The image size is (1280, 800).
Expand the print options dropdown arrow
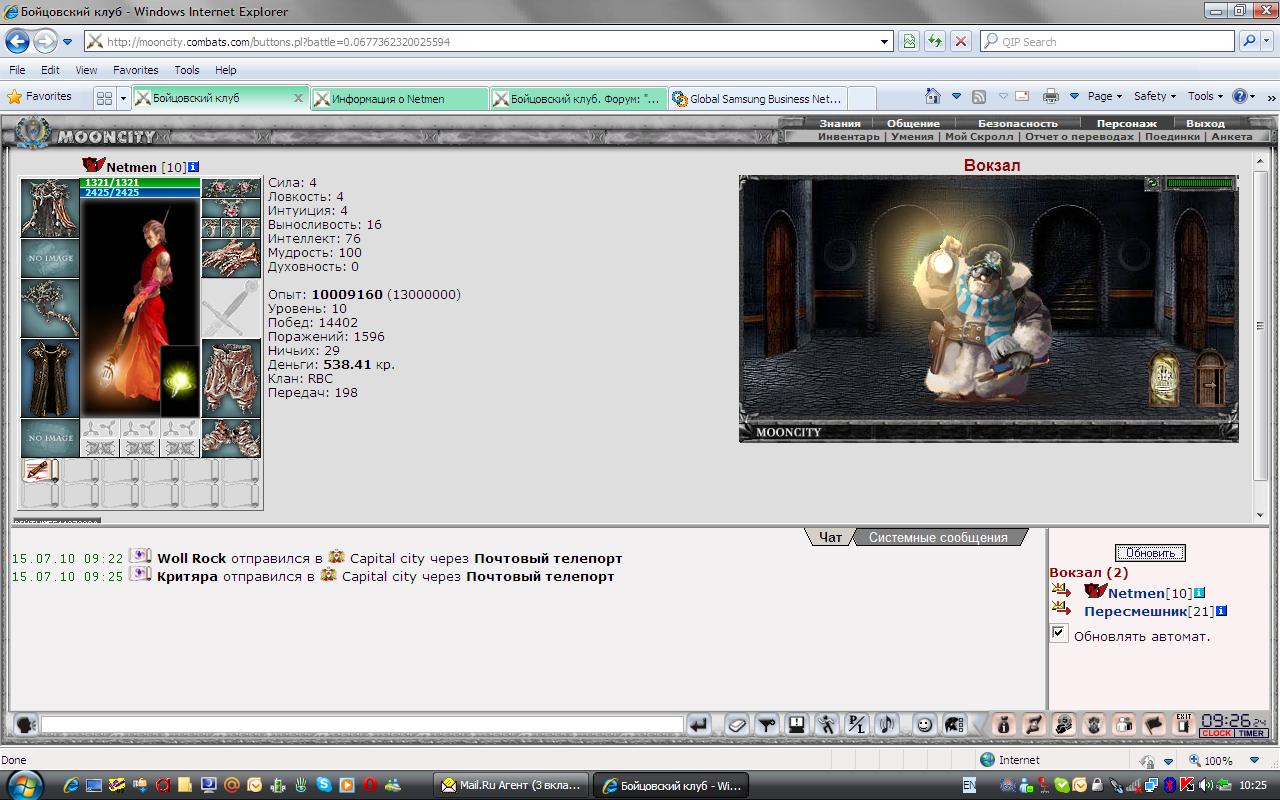pos(1074,97)
